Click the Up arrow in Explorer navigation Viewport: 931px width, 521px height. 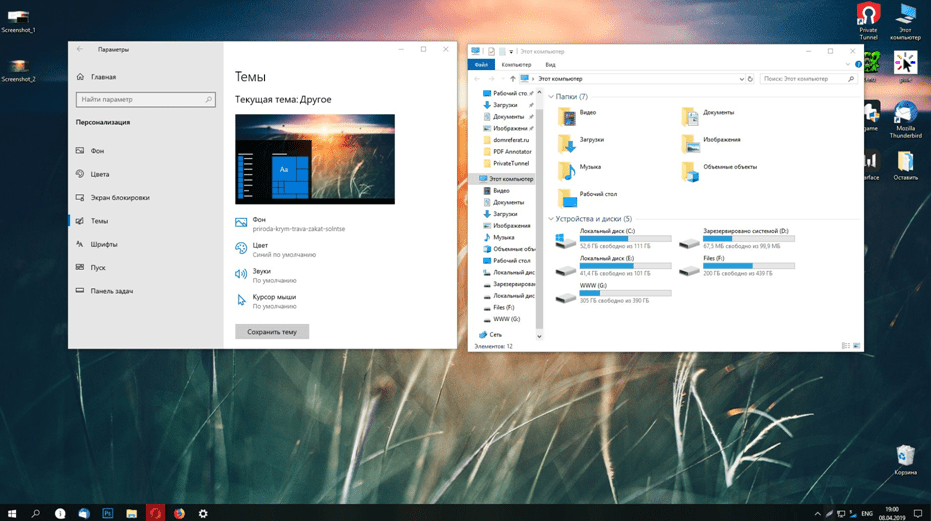pos(513,79)
